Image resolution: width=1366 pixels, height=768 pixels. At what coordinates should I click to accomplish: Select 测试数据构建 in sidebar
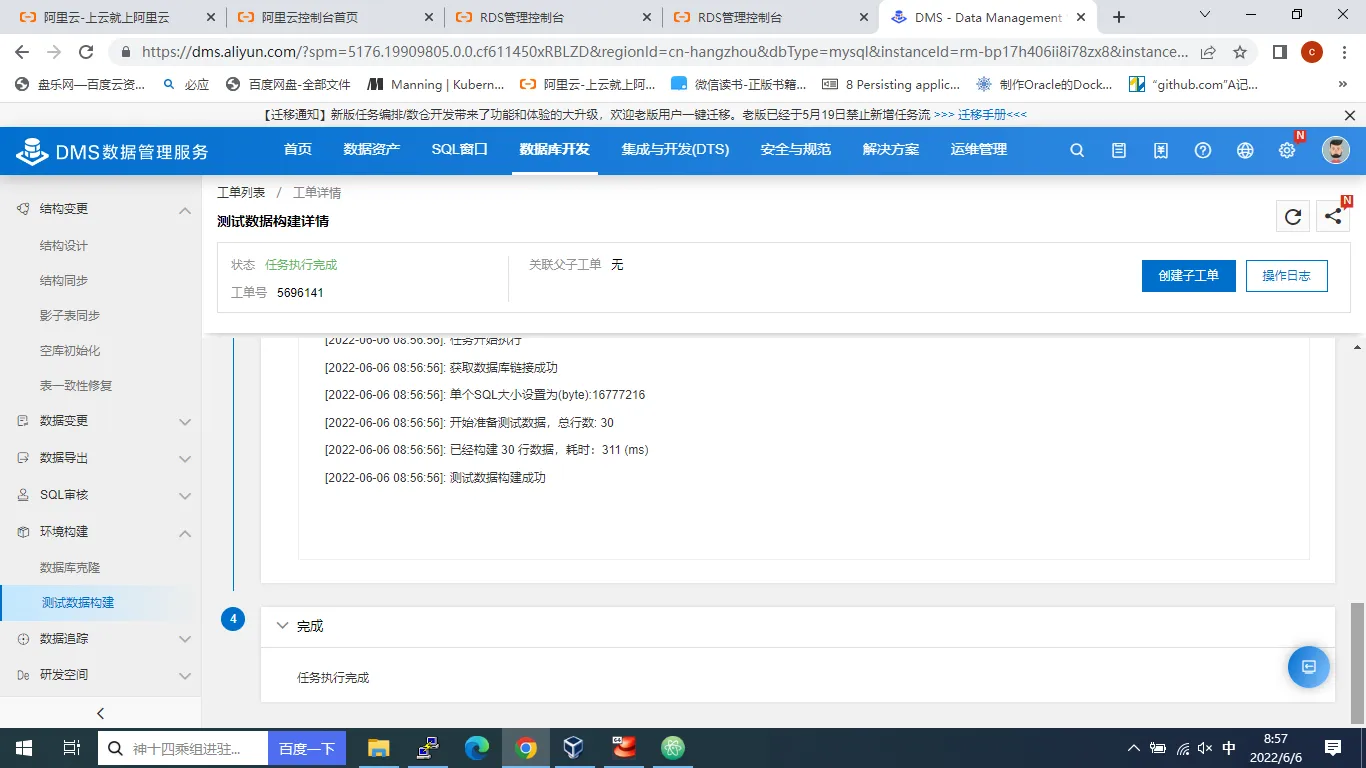[78, 603]
